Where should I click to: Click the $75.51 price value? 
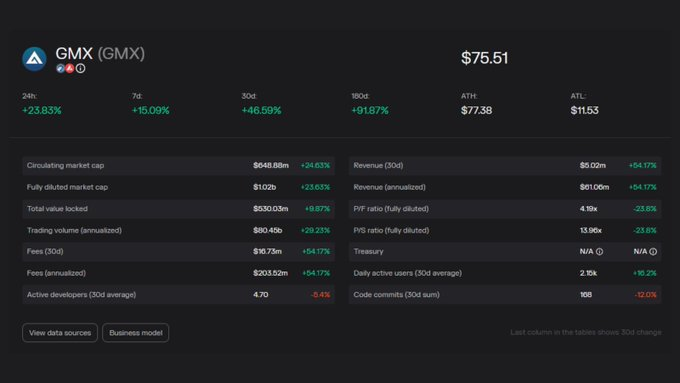[484, 58]
